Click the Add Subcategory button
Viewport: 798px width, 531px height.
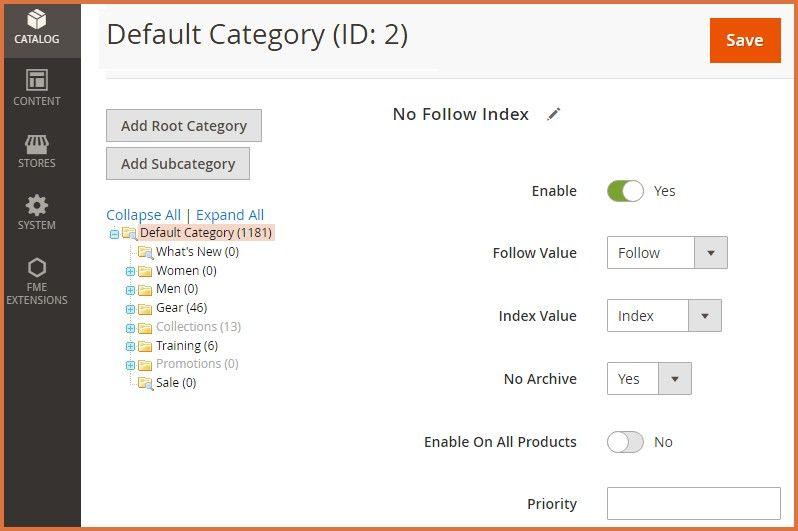pyautogui.click(x=178, y=164)
